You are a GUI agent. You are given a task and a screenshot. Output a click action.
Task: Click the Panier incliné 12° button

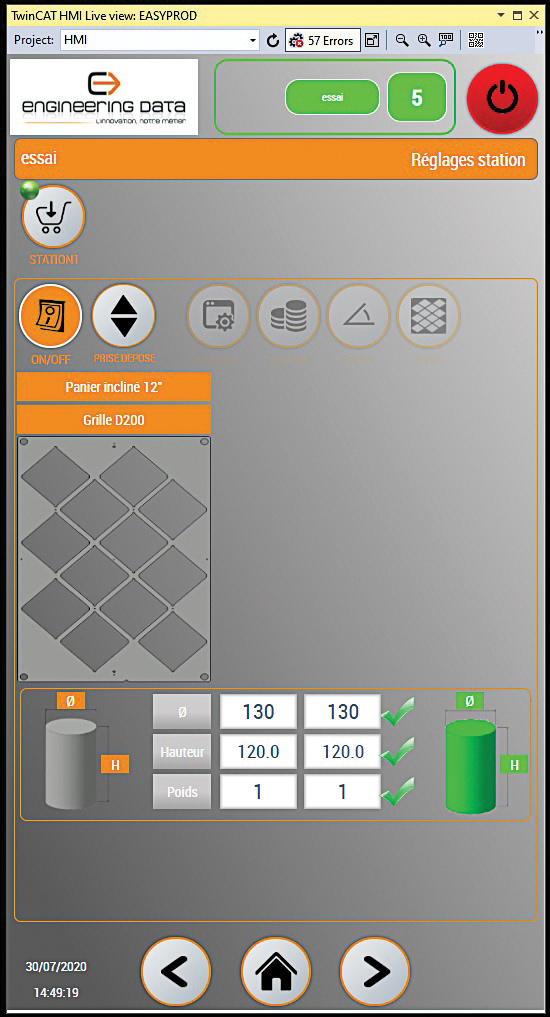(x=114, y=387)
